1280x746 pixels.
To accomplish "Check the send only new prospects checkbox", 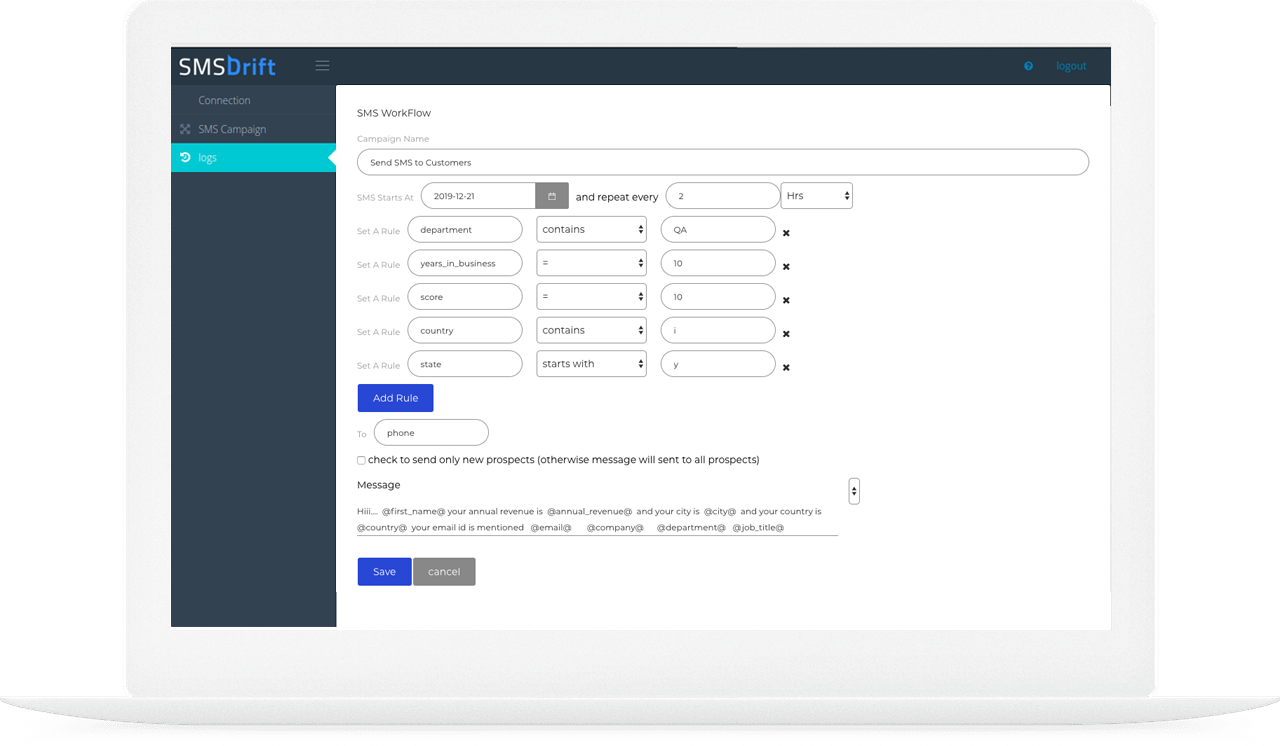I will pyautogui.click(x=361, y=460).
